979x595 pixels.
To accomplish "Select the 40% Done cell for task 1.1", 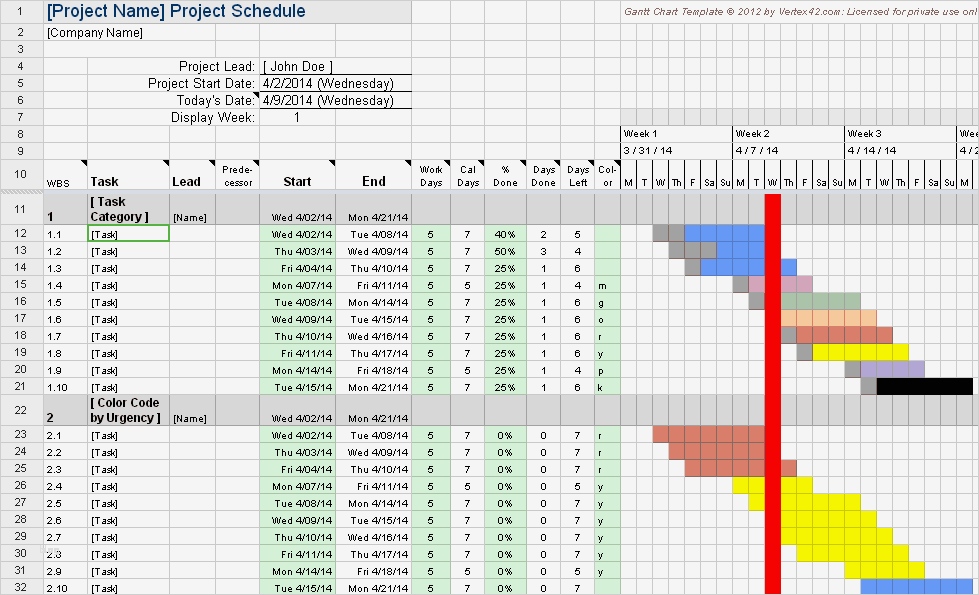I will pos(504,234).
